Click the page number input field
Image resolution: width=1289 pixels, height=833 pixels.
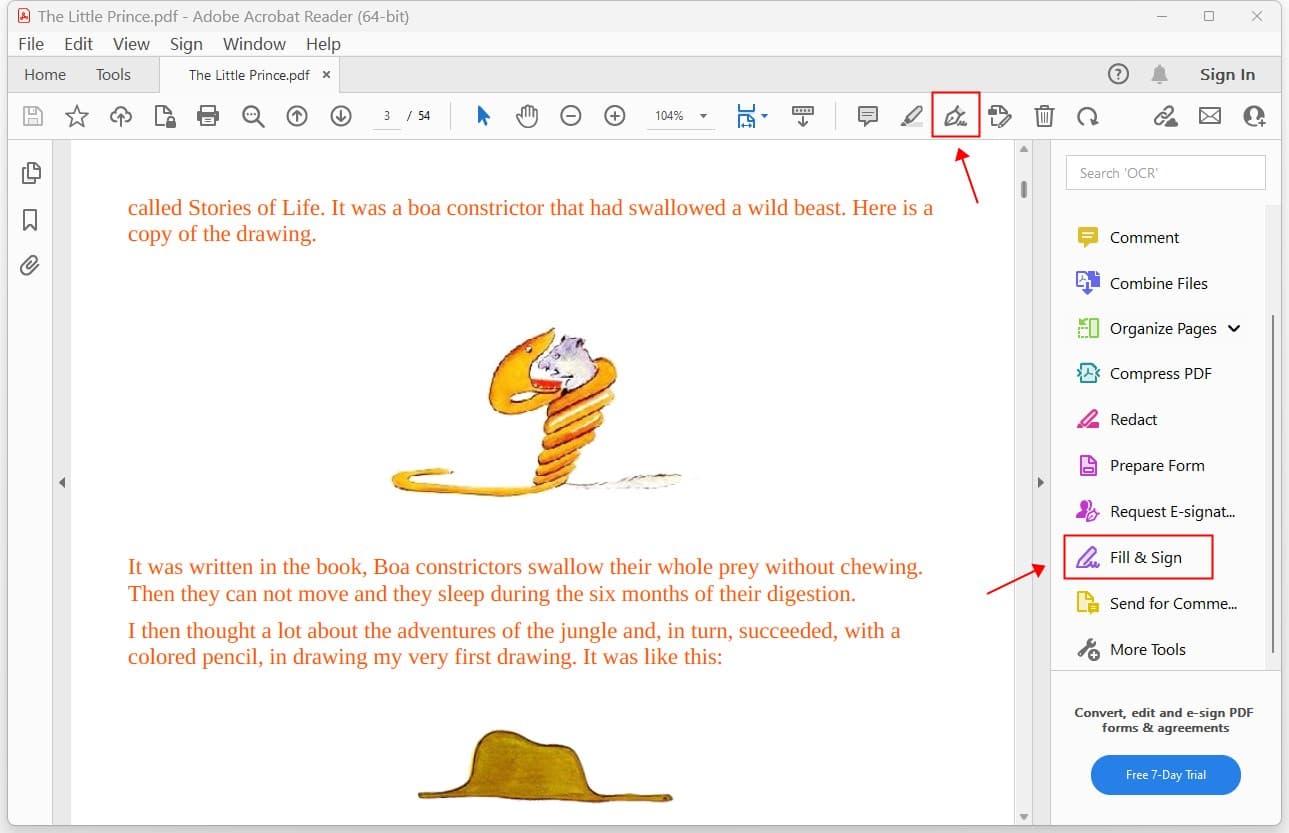(x=387, y=116)
